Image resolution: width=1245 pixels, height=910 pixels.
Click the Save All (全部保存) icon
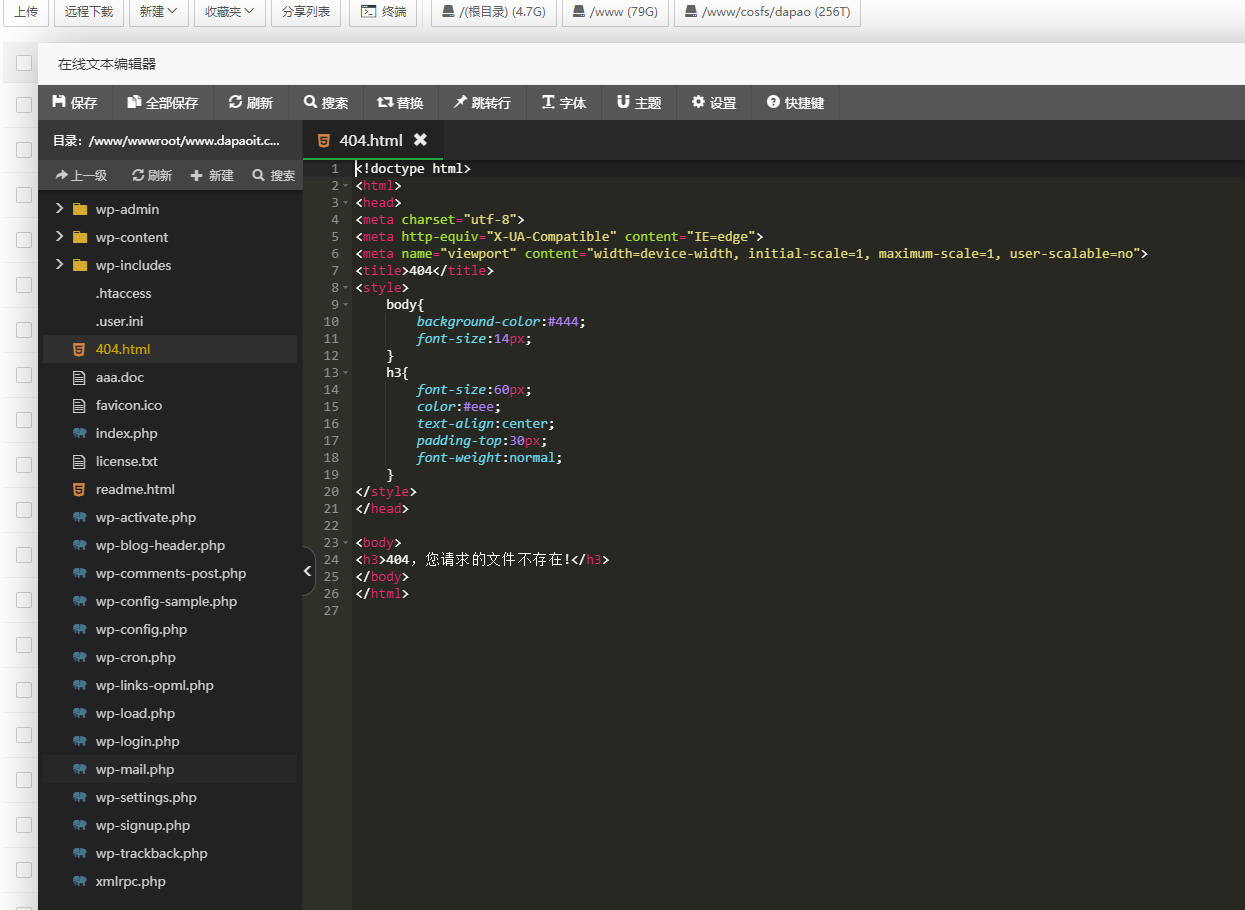pos(134,103)
